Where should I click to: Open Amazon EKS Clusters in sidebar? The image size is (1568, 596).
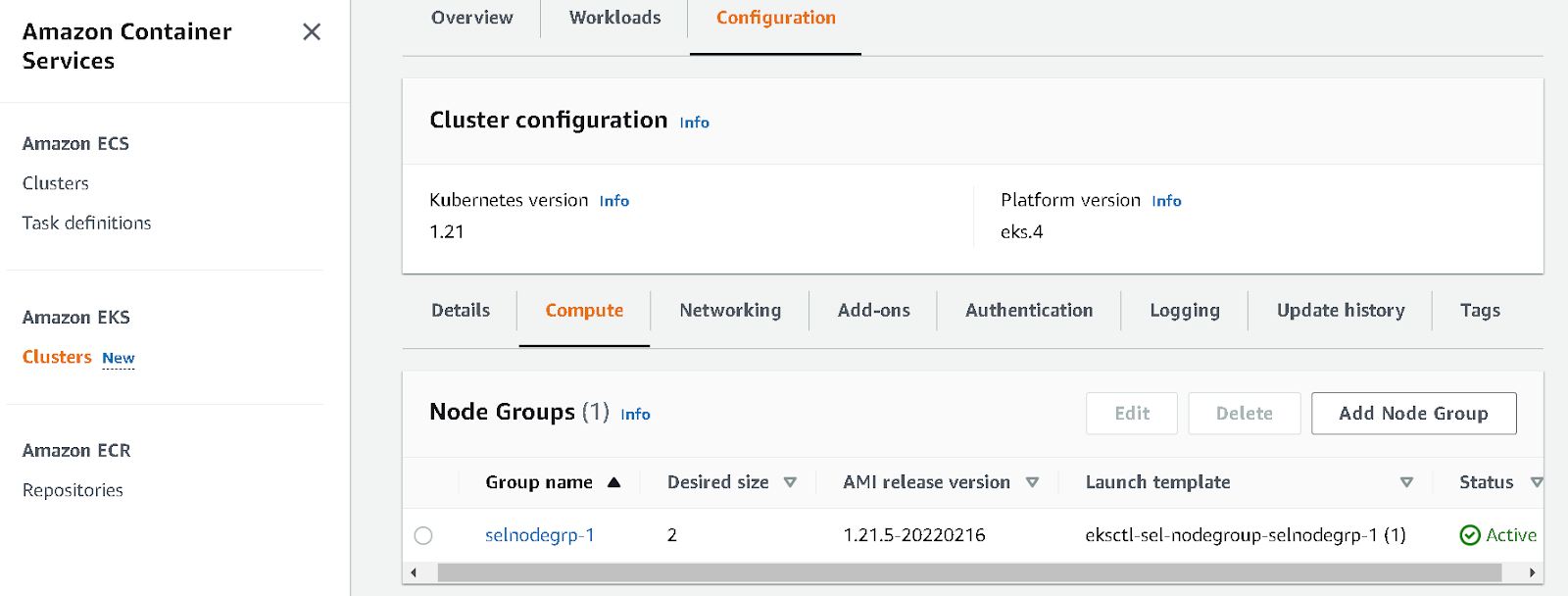point(57,357)
